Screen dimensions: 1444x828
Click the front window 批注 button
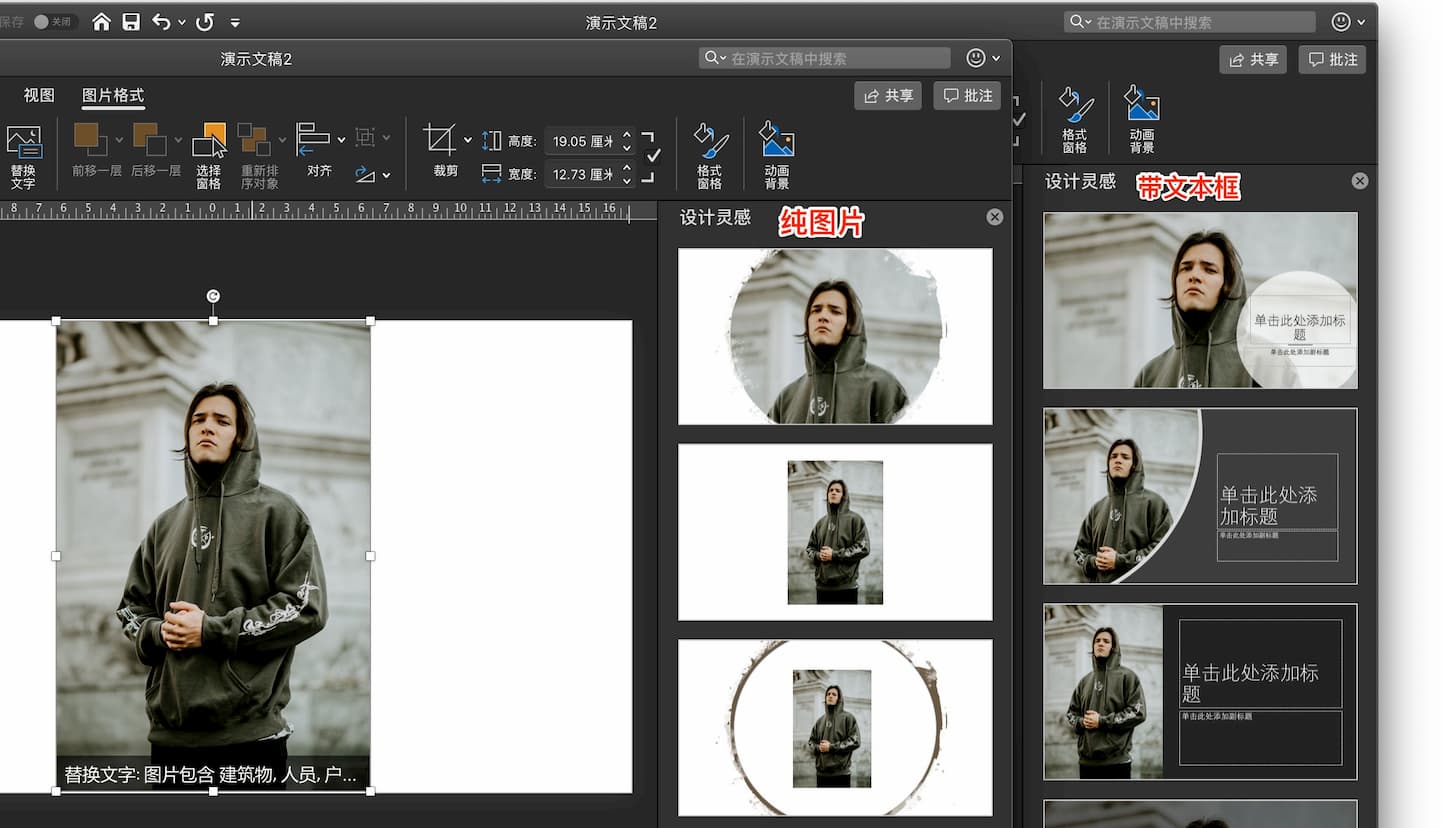point(967,95)
